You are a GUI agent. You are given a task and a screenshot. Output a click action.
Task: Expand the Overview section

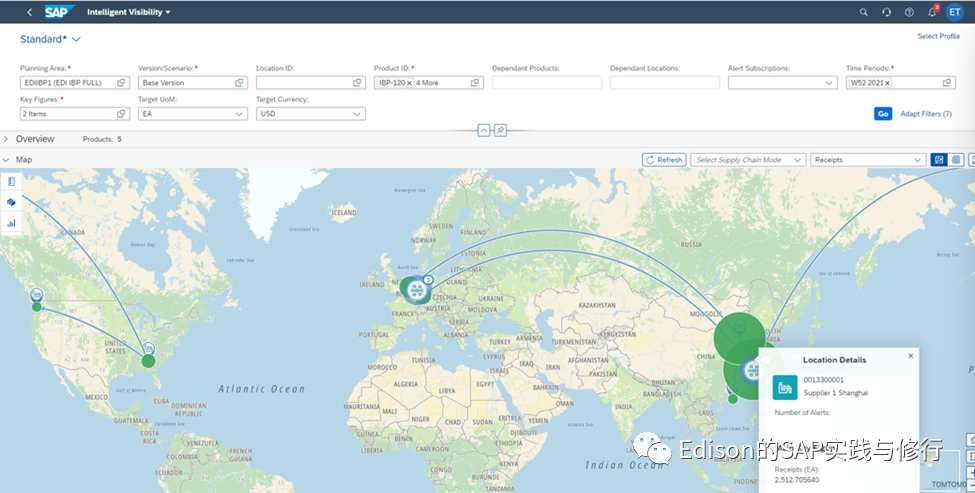point(6,139)
